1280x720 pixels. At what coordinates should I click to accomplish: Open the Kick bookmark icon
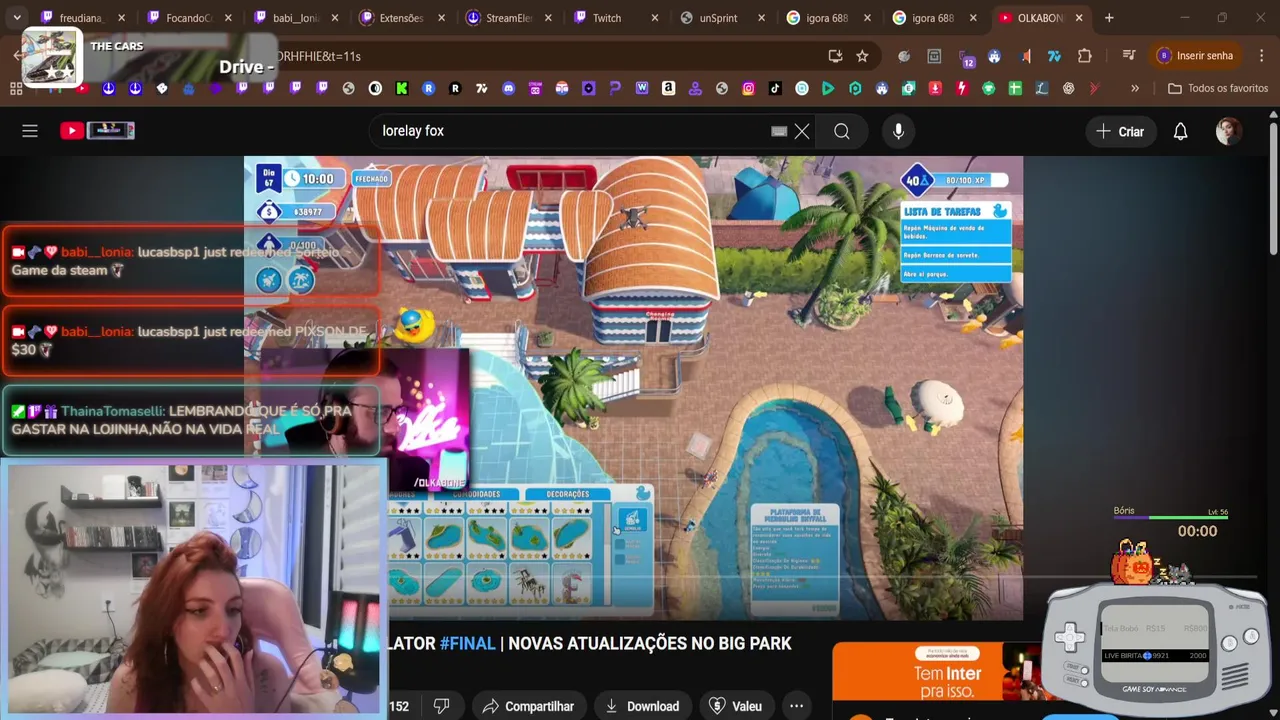click(x=401, y=89)
